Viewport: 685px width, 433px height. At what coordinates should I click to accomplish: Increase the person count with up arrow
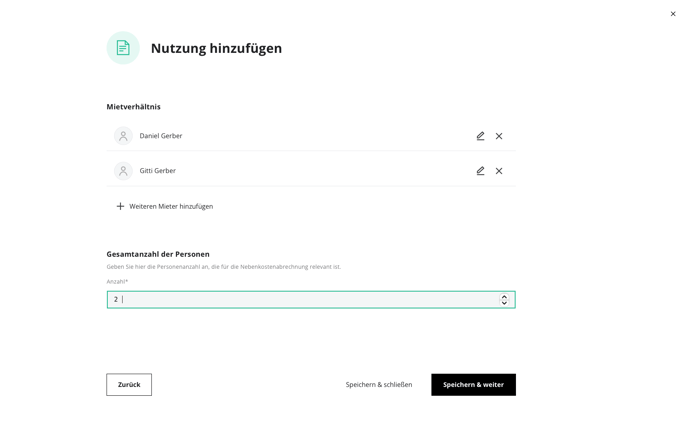(x=504, y=296)
